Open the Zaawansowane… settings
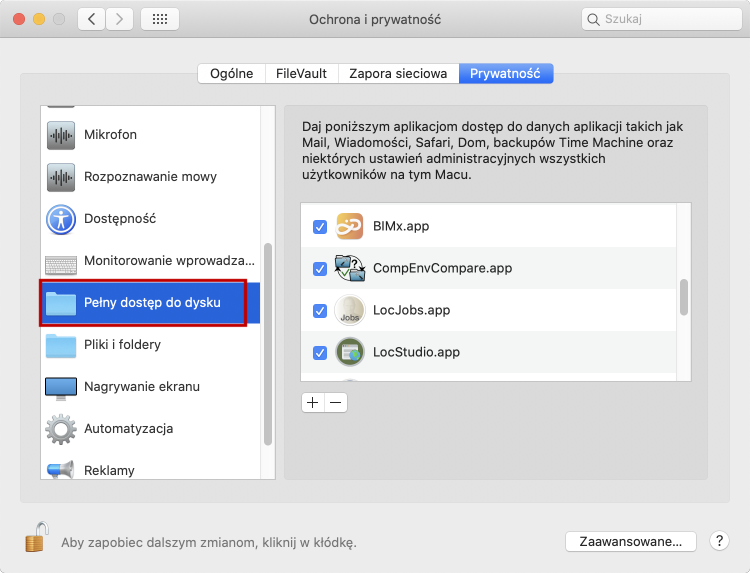This screenshot has width=750, height=573. (630, 541)
